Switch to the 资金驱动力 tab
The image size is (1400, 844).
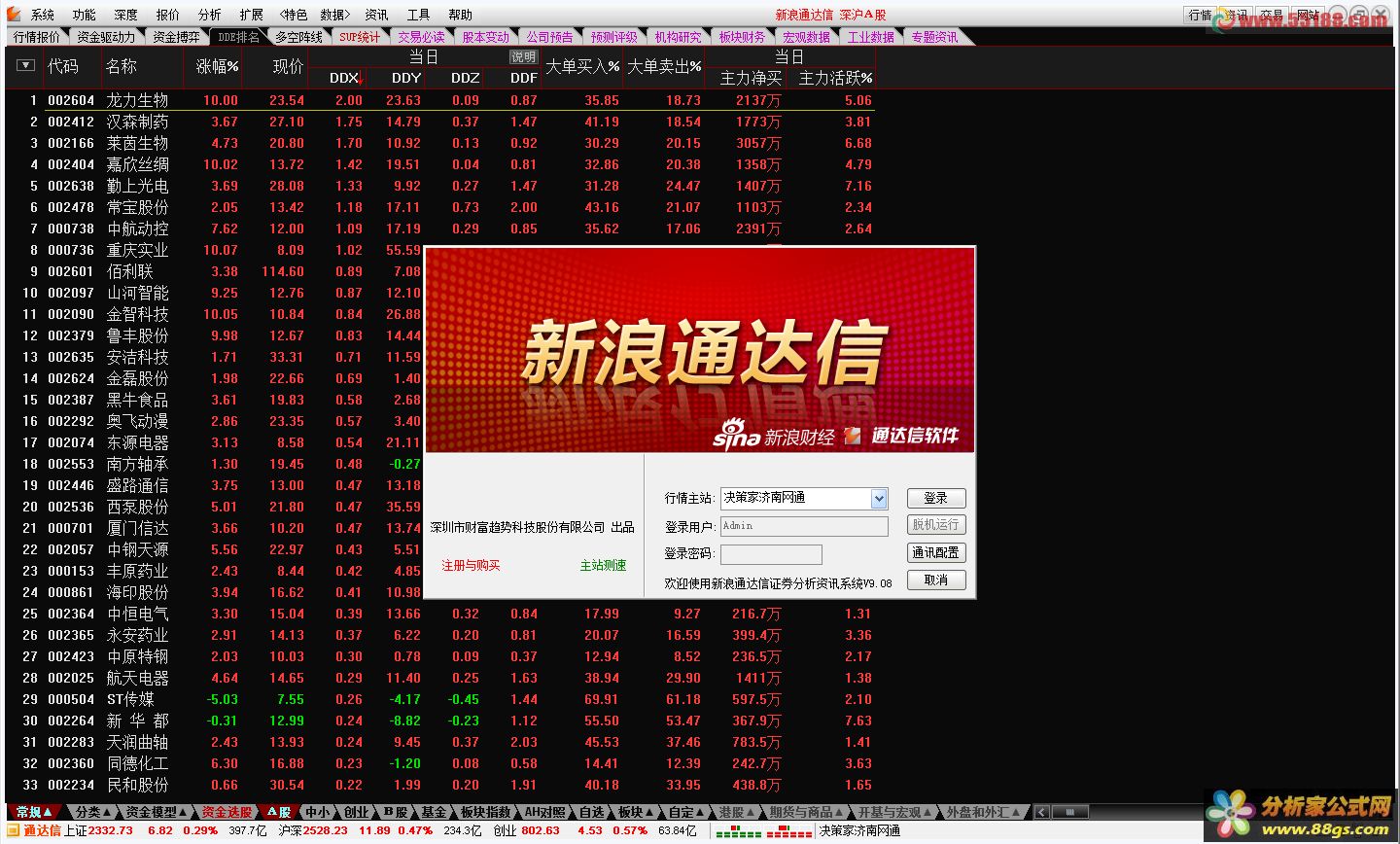pos(106,37)
